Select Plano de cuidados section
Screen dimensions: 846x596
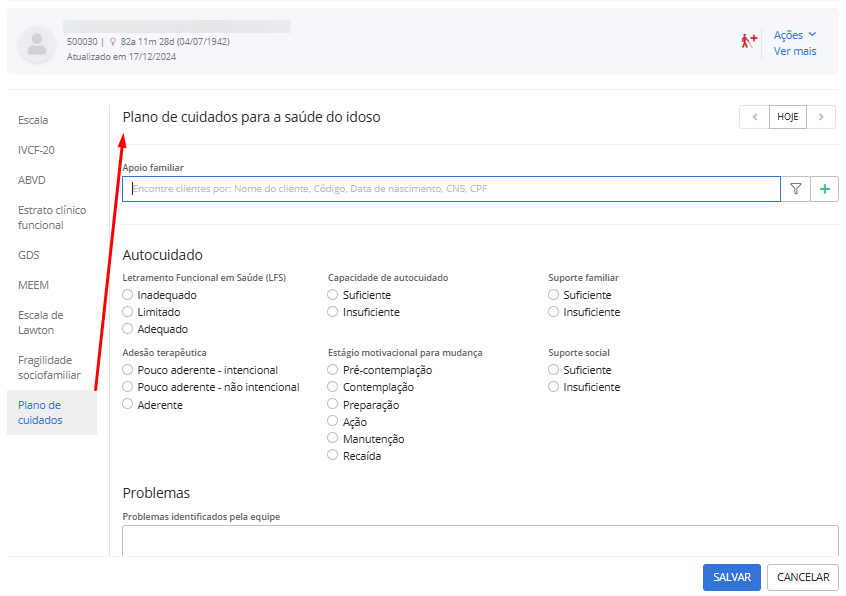[x=52, y=413]
